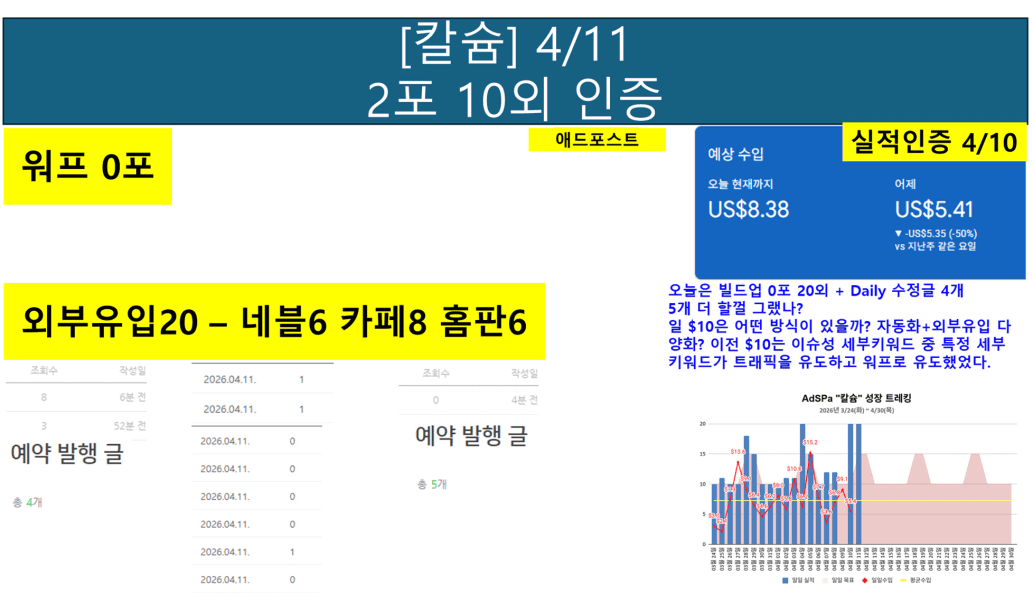Screen dimensions: 1033x594
Task: Click the blue 일일 실적 legend square
Action: 785,580
